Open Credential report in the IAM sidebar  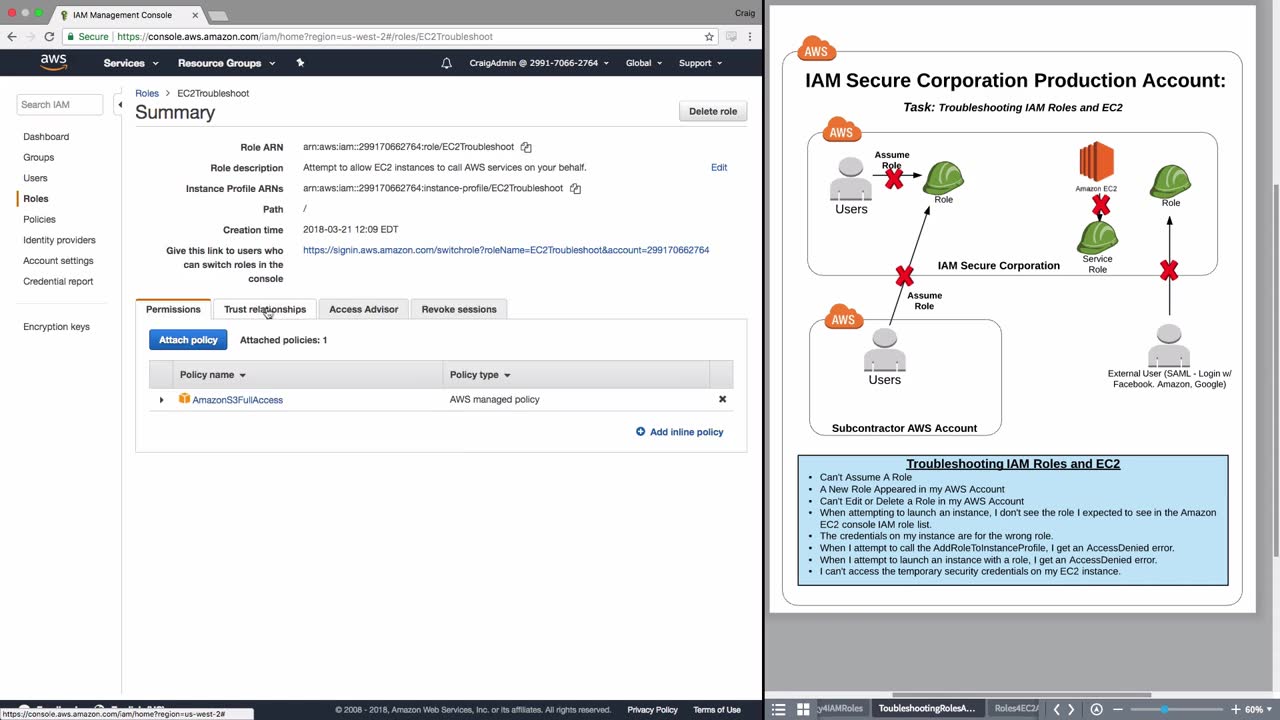[x=58, y=281]
